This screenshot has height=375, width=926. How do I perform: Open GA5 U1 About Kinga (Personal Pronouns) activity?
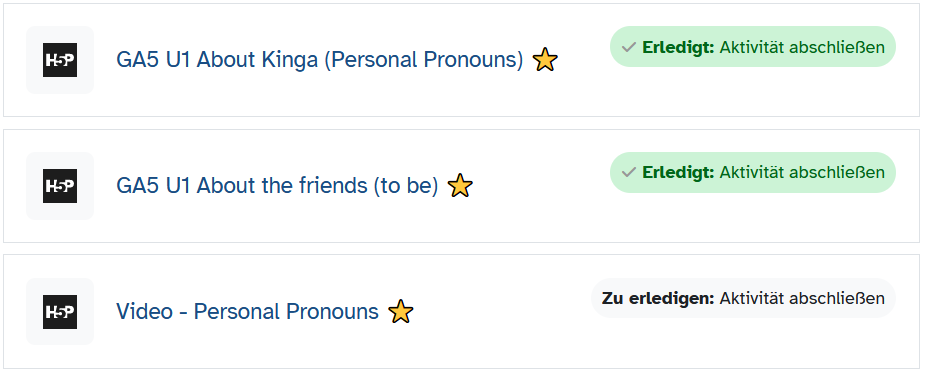pos(319,60)
